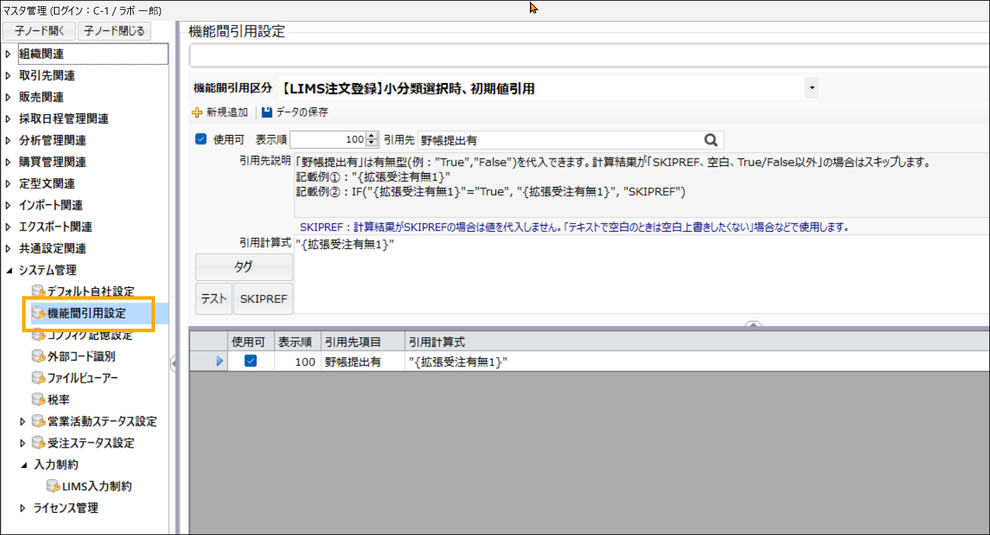990x535 pixels.
Task: Expand the 取引先関連 tree node
Action: tap(8, 76)
